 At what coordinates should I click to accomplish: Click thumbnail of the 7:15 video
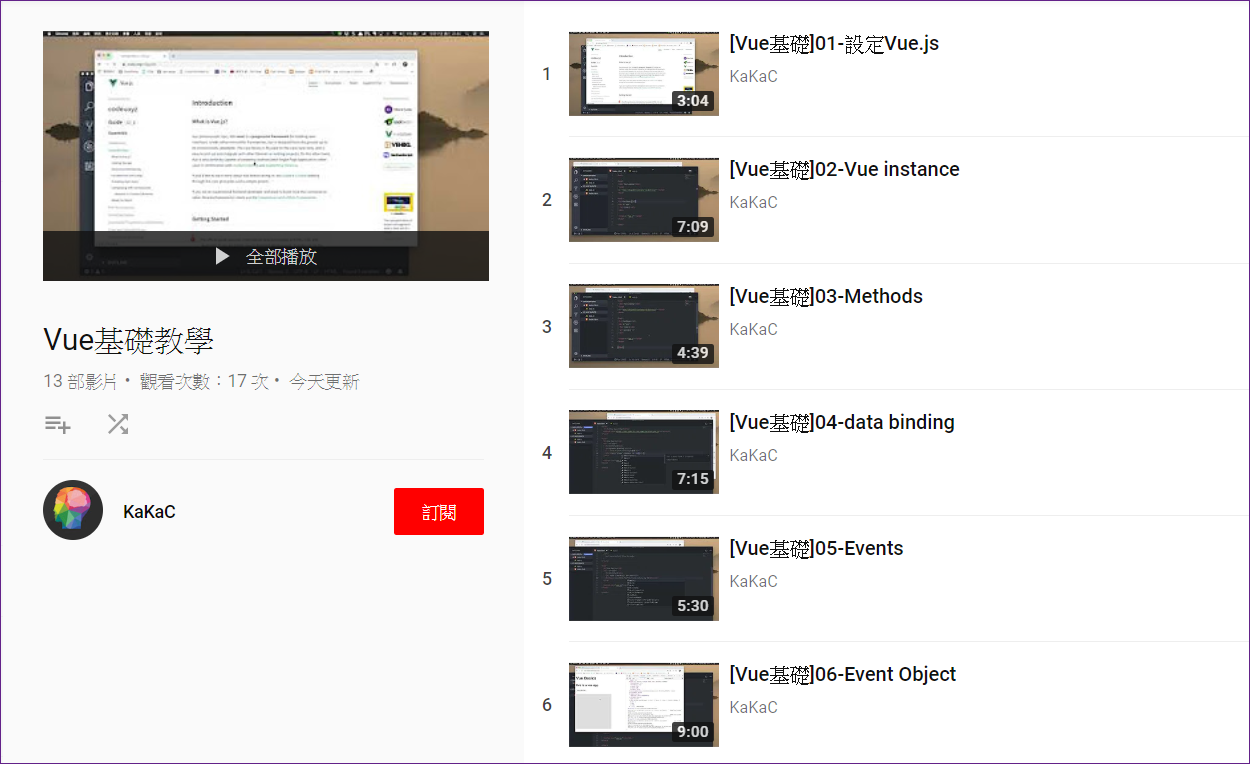(644, 452)
